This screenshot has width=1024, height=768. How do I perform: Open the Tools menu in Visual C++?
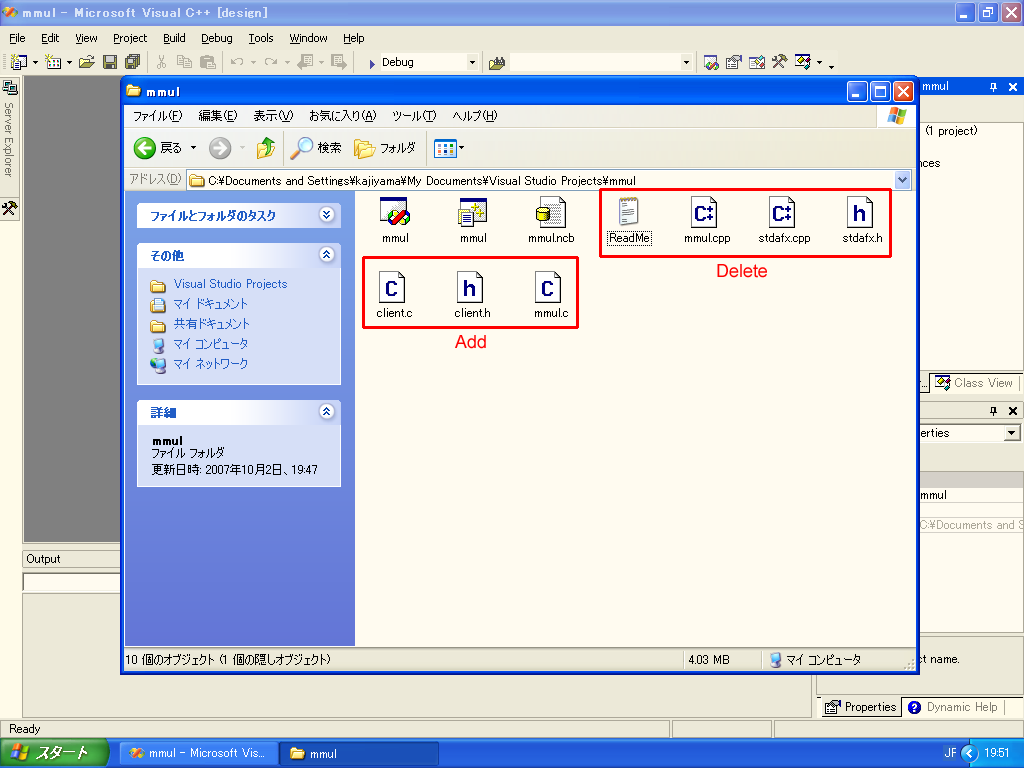(261, 38)
